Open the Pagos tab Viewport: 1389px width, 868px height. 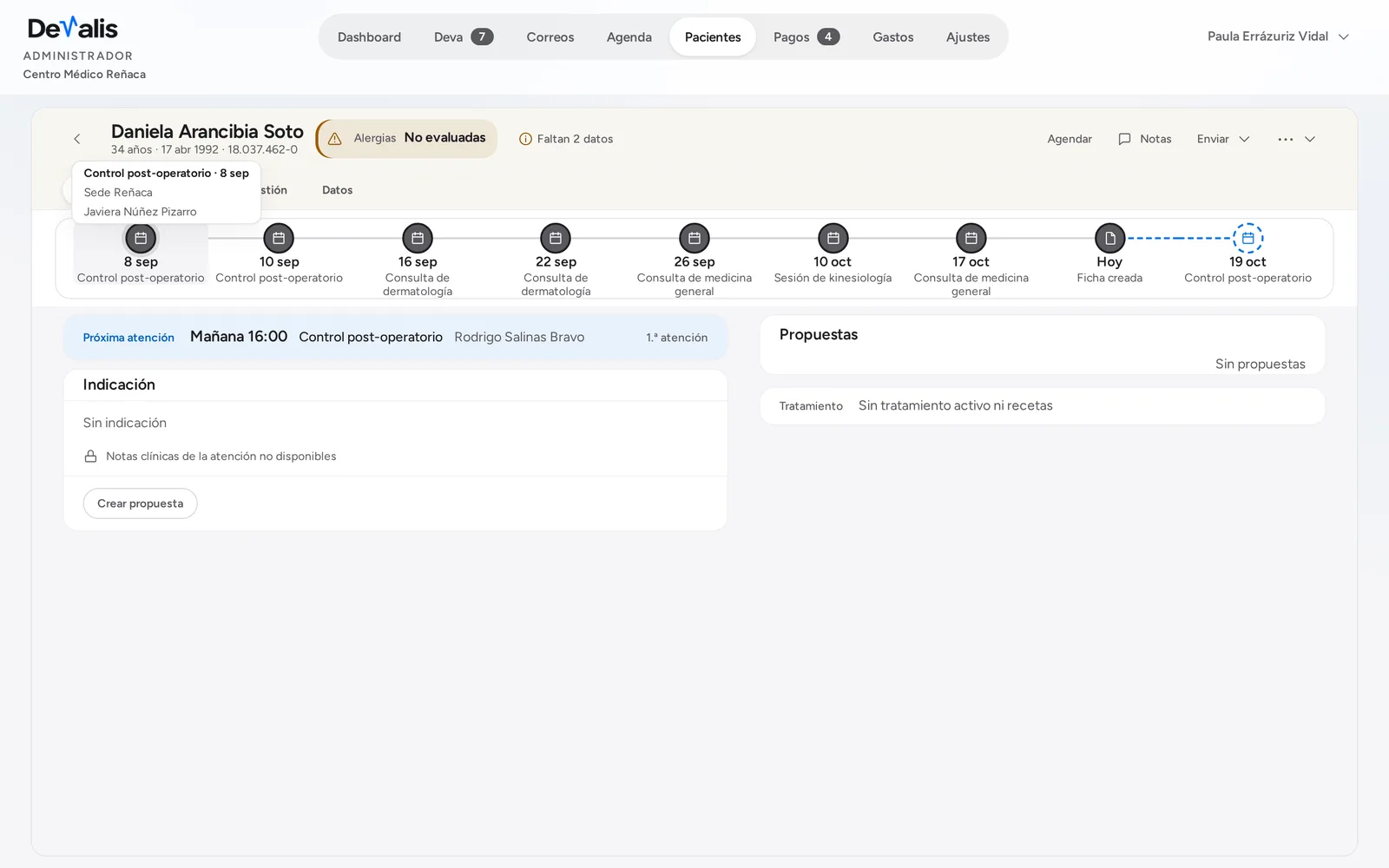(x=806, y=37)
